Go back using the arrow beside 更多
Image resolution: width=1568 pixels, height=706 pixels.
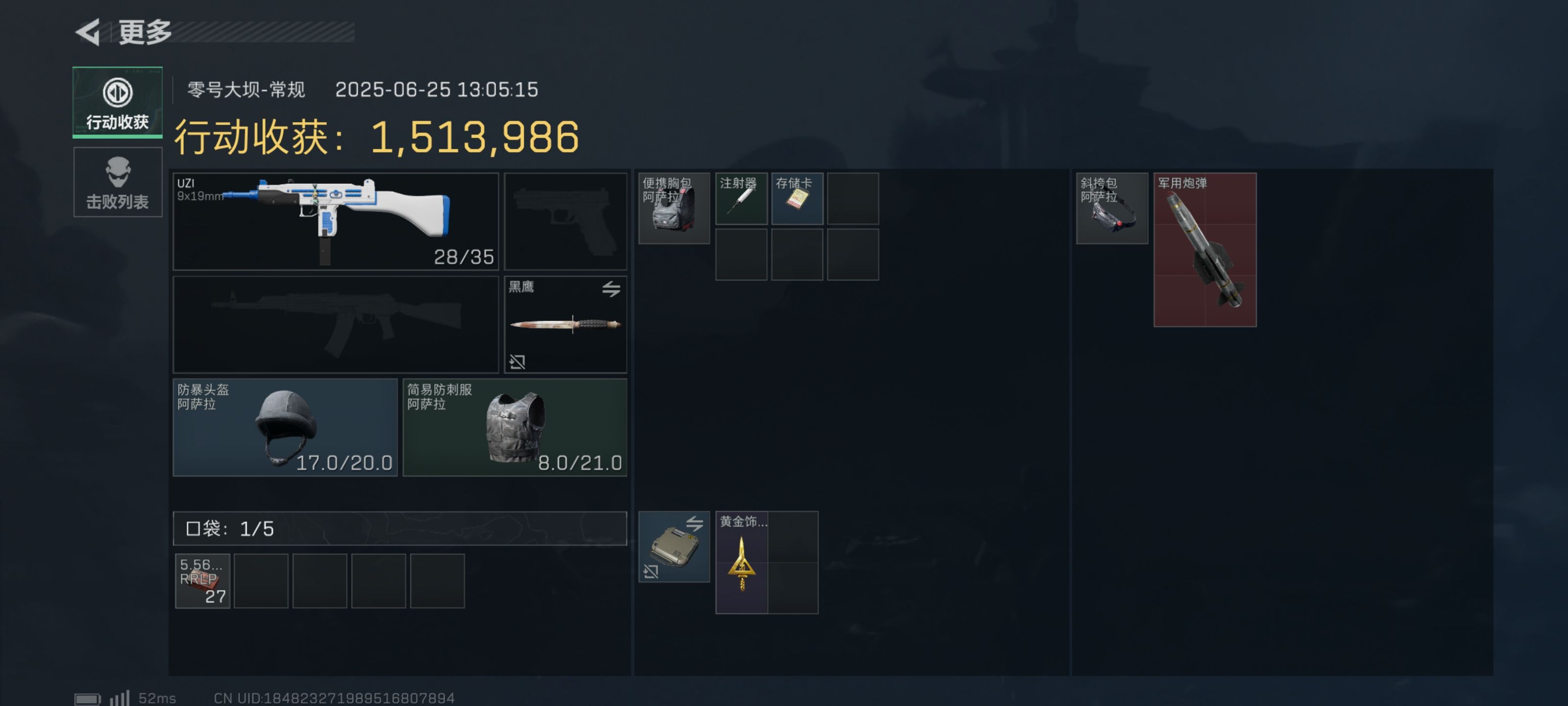click(x=88, y=32)
